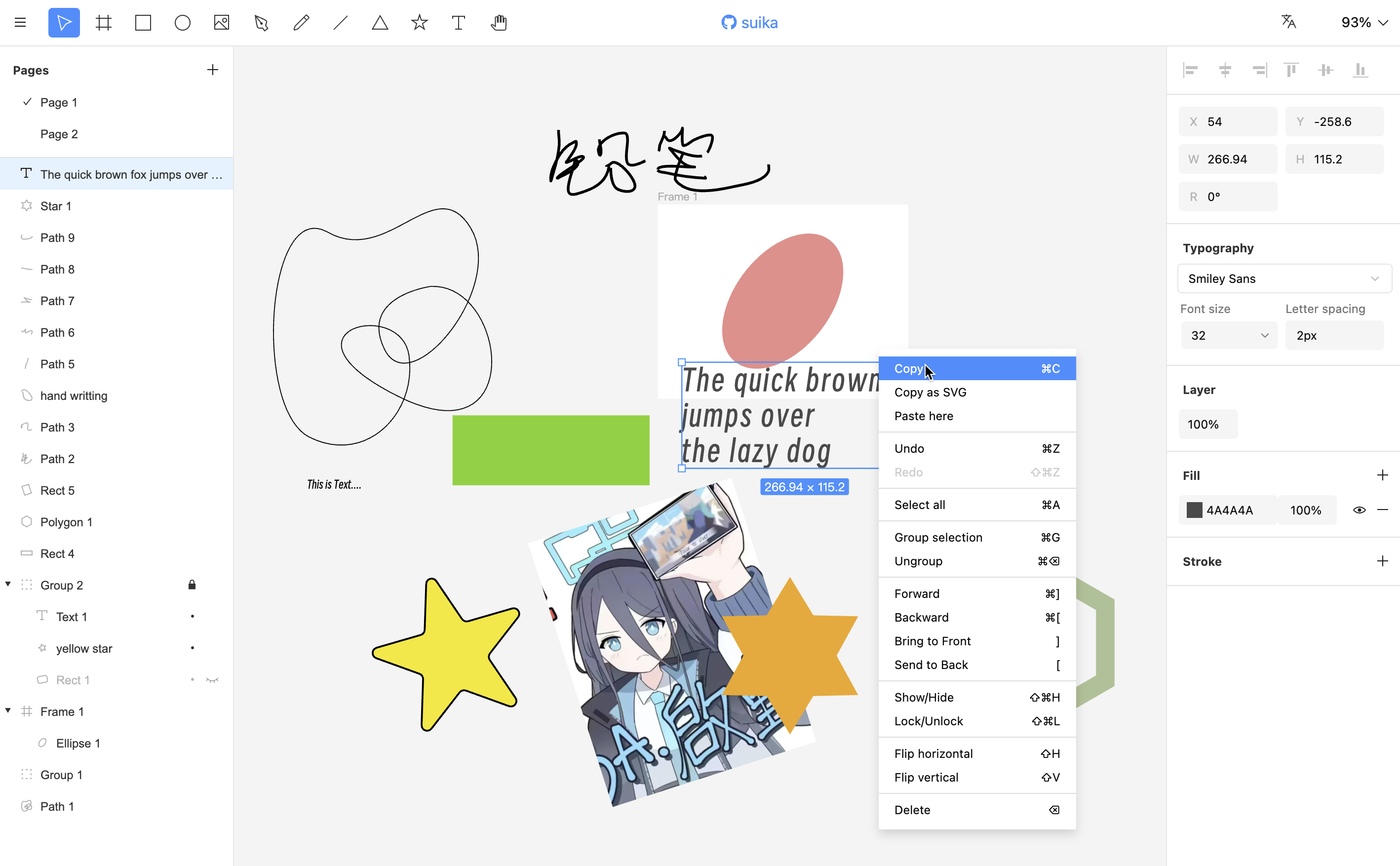Select the Star tool
The image size is (1400, 866).
419,22
